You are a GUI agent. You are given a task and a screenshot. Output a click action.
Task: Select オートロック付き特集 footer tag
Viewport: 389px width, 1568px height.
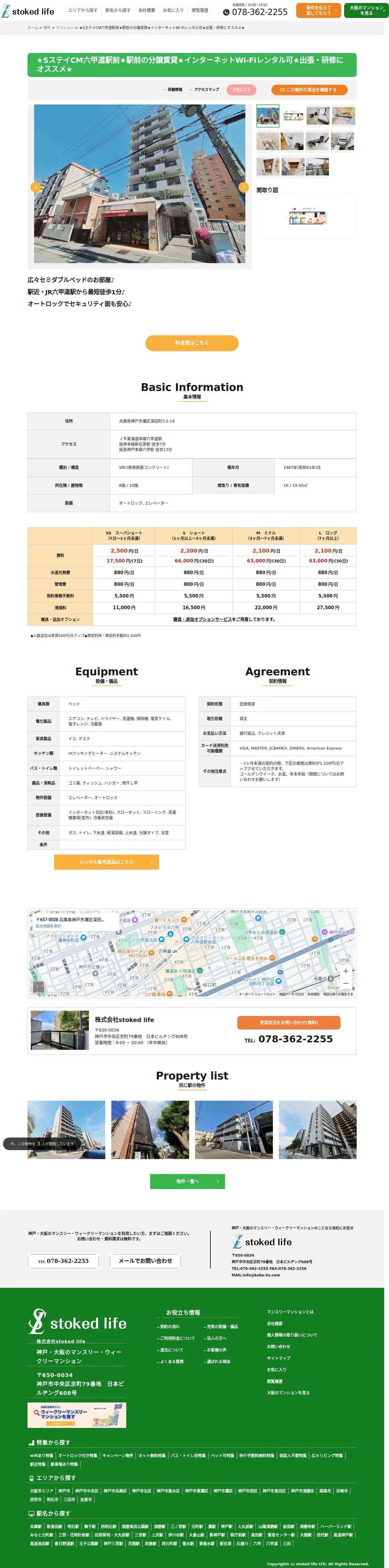point(78,1455)
